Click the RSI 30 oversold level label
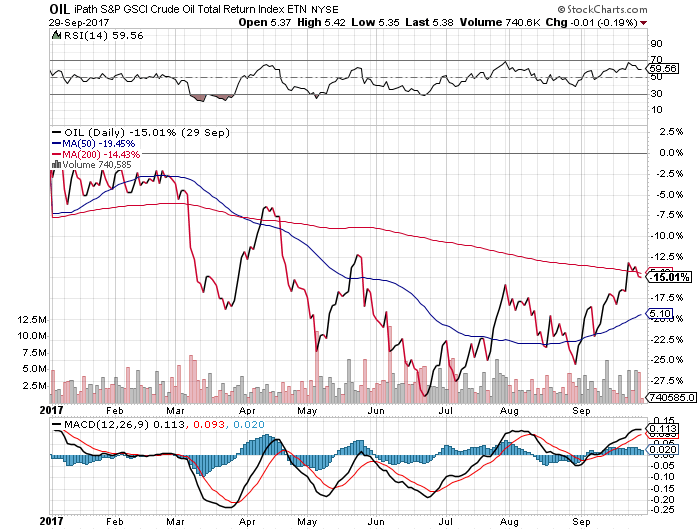Image resolution: width=700 pixels, height=530 pixels. click(x=656, y=93)
